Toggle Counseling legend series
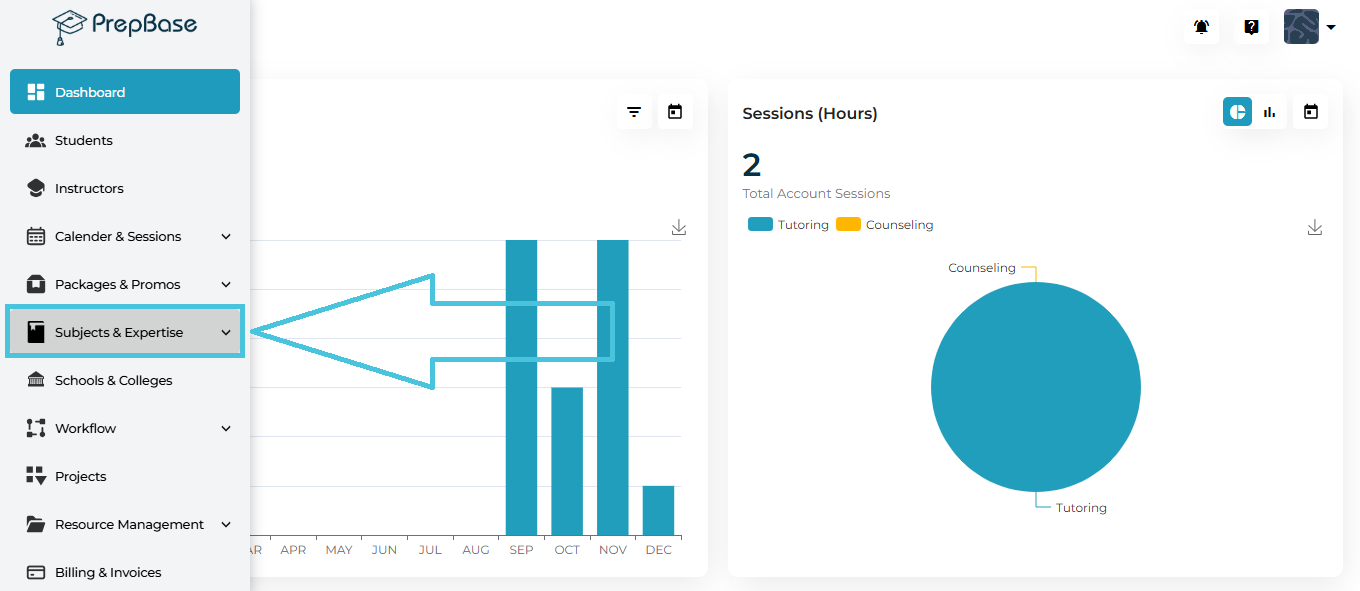Screen dimensions: 1360x591 886,225
